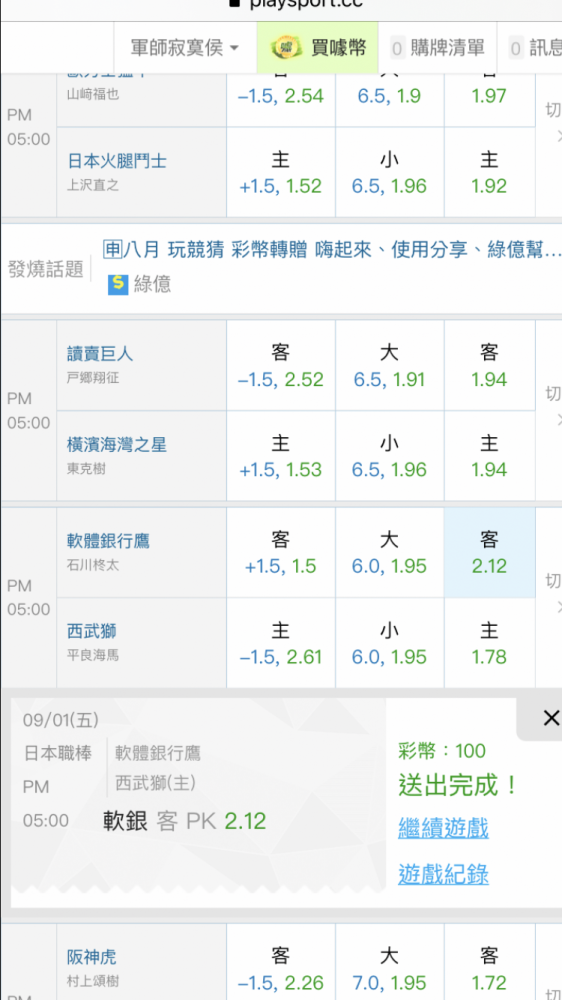This screenshot has height=1000, width=562.
Task: Select 大 6.5, 1.91 in 讀賣巨人 row
Action: pos(389,365)
